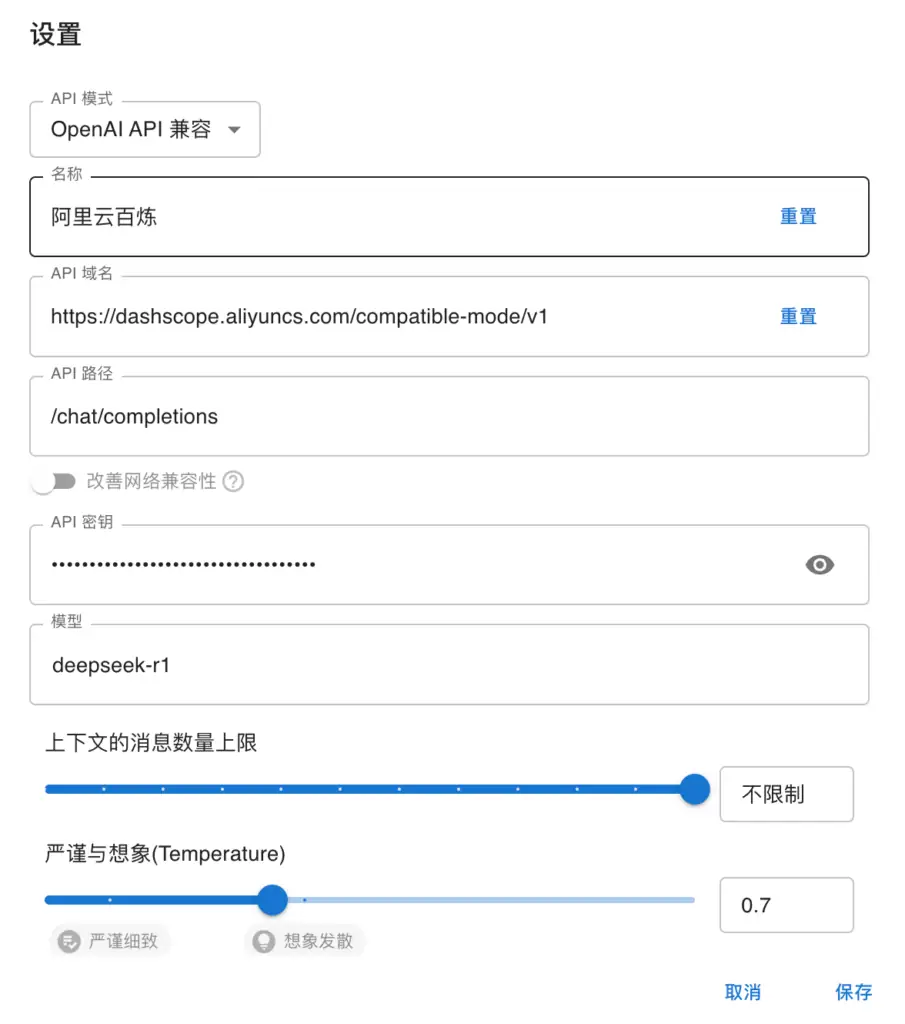905x1024 pixels.
Task: Reveal the API 密钥 with the eye icon
Action: click(820, 565)
